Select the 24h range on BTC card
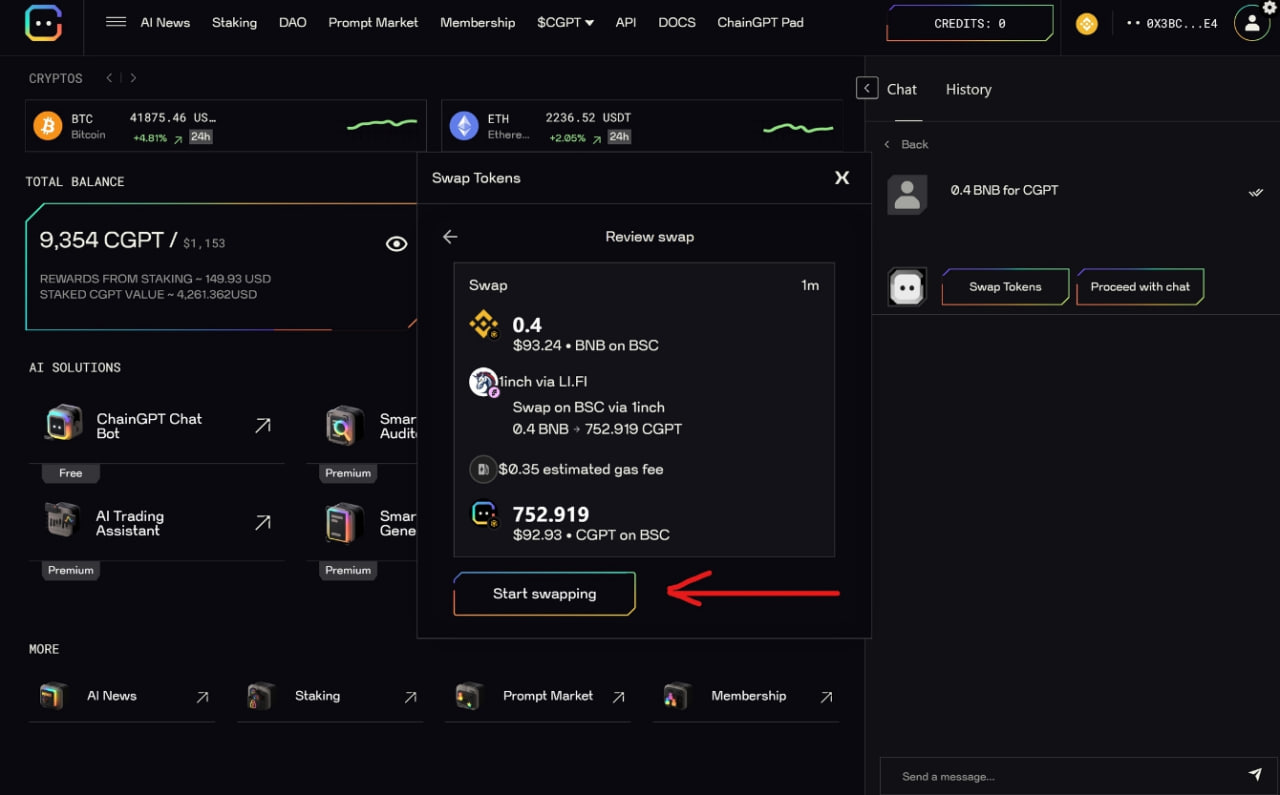This screenshot has height=795, width=1280. pos(201,137)
